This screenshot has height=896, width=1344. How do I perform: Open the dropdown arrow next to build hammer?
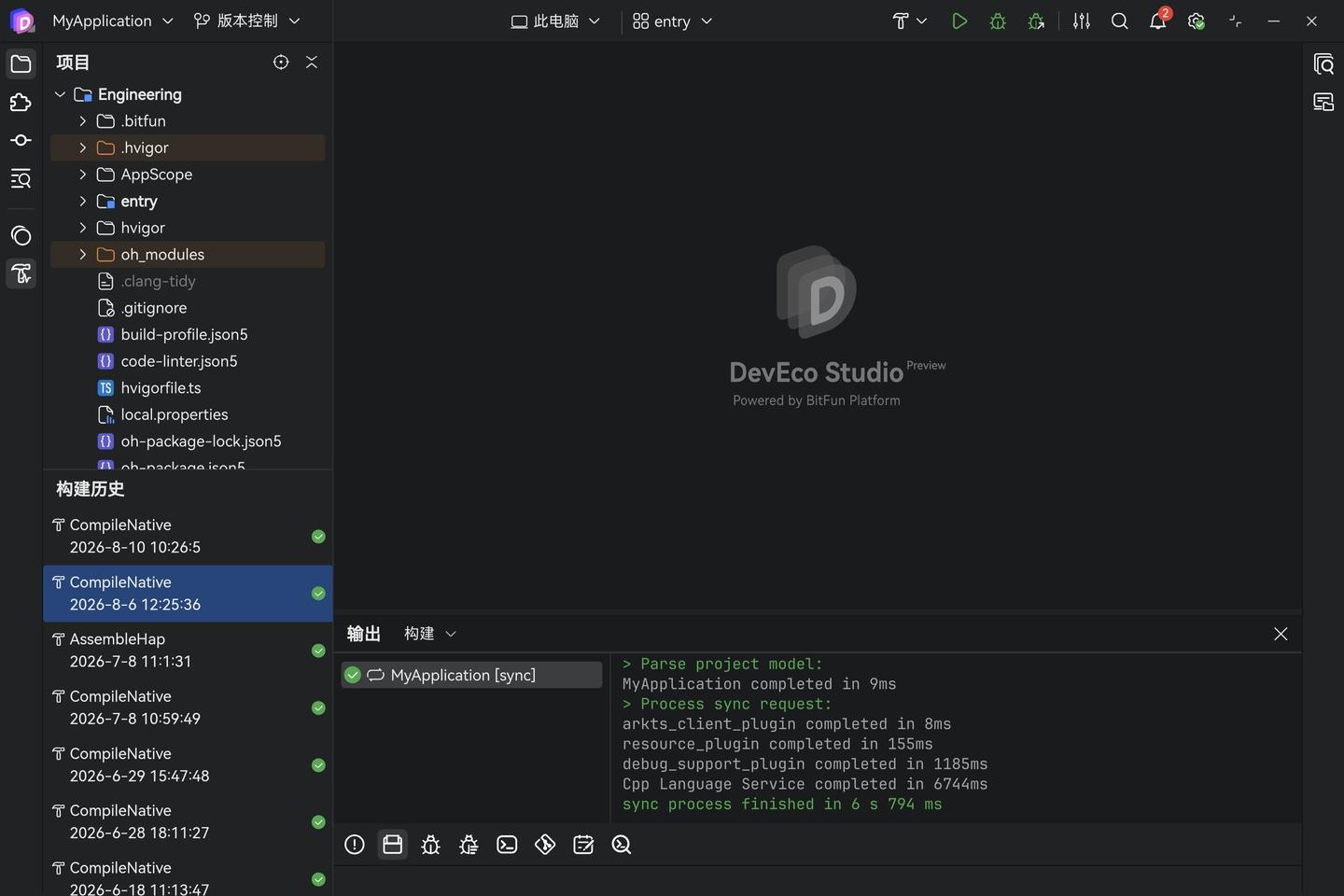pyautogui.click(x=922, y=21)
